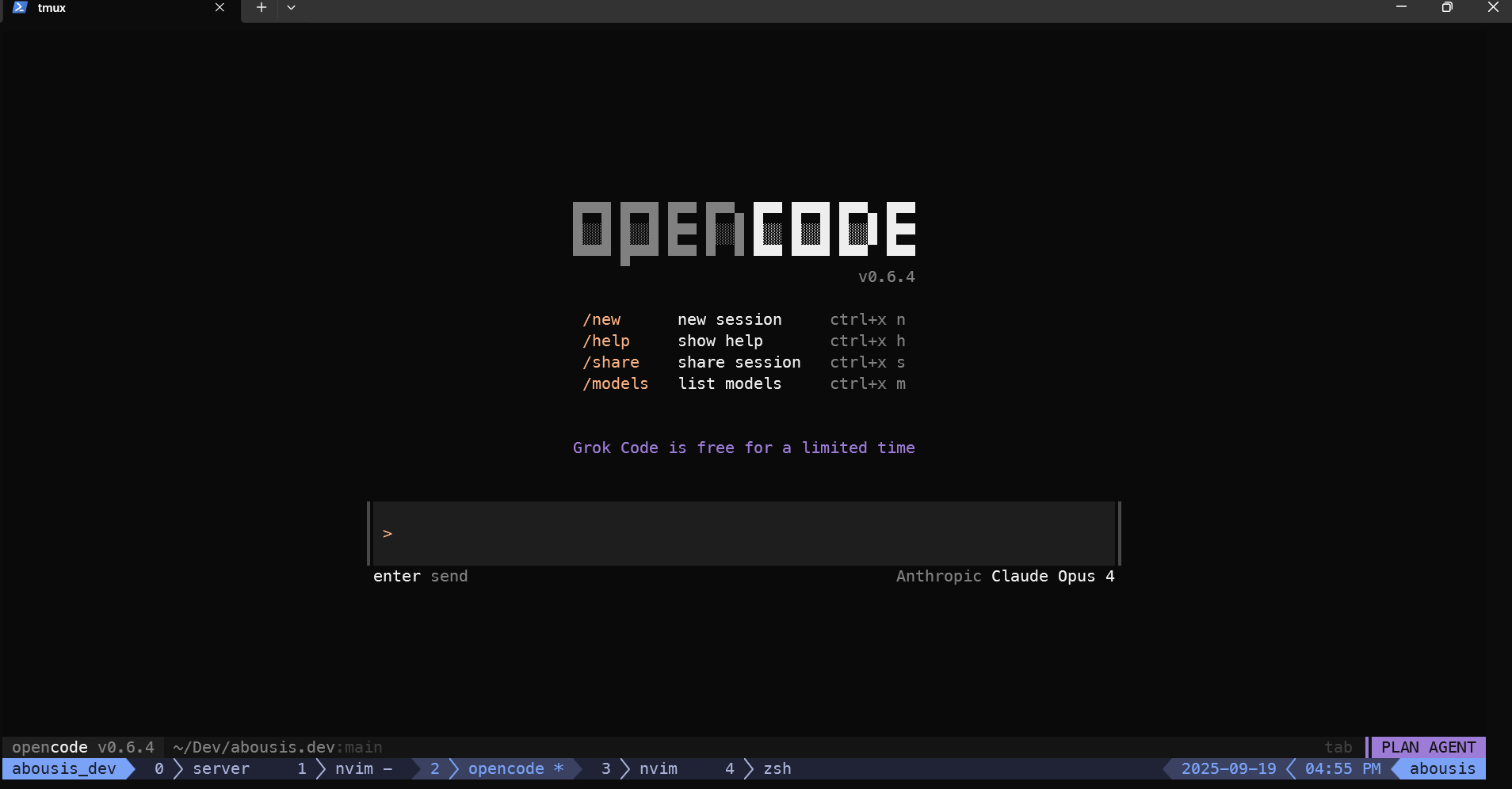This screenshot has height=789, width=1512.
Task: Expand the terminal profiles dropdown chevron
Action: click(x=291, y=8)
